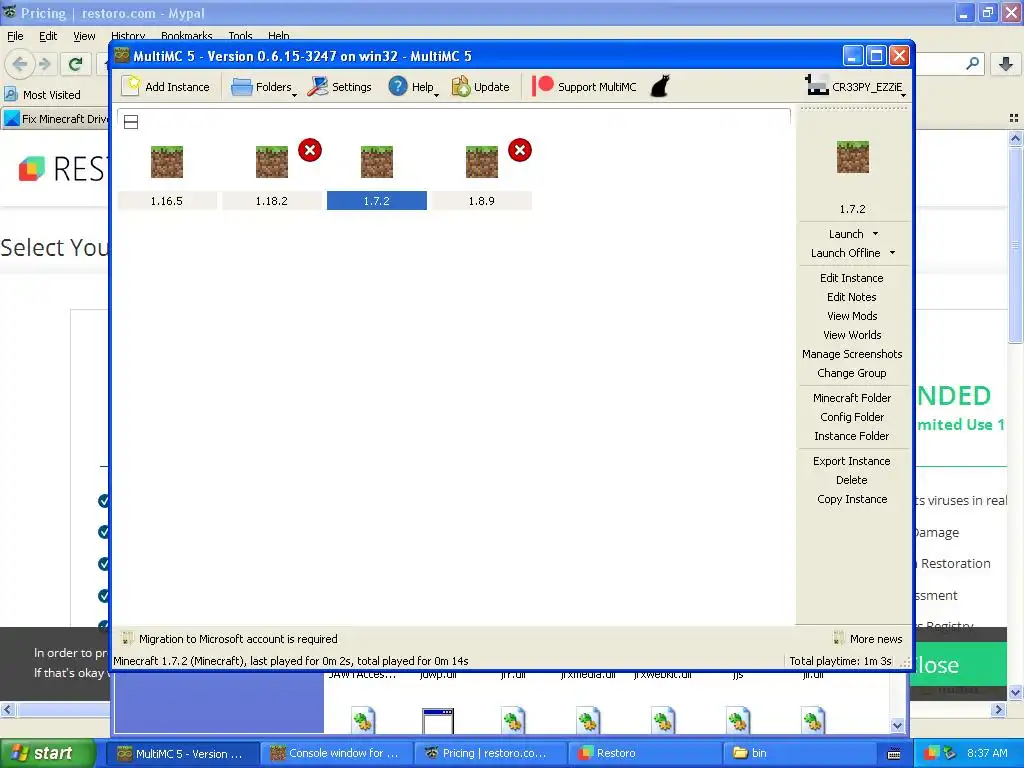Click Change Group
Image resolution: width=1024 pixels, height=768 pixels.
[852, 372]
